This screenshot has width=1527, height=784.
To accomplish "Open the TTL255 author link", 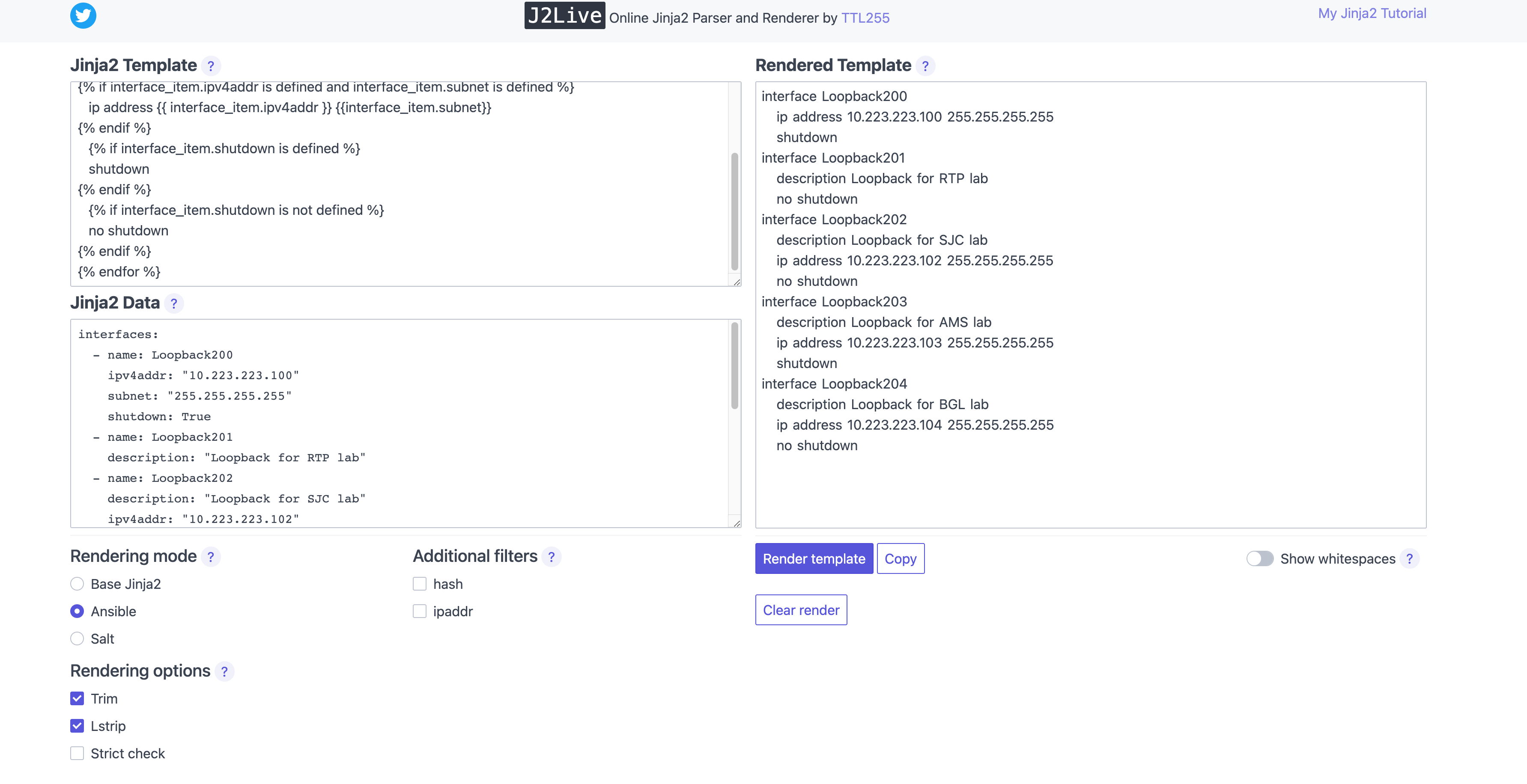I will [x=865, y=18].
